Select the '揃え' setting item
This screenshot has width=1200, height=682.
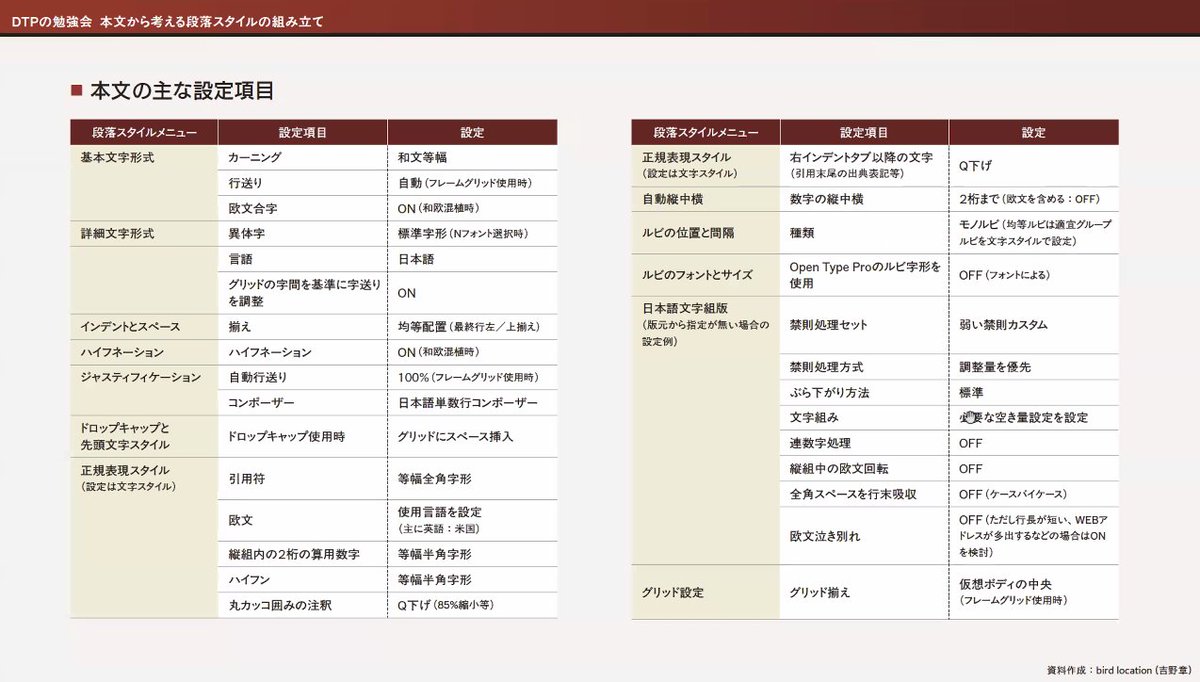click(x=239, y=327)
